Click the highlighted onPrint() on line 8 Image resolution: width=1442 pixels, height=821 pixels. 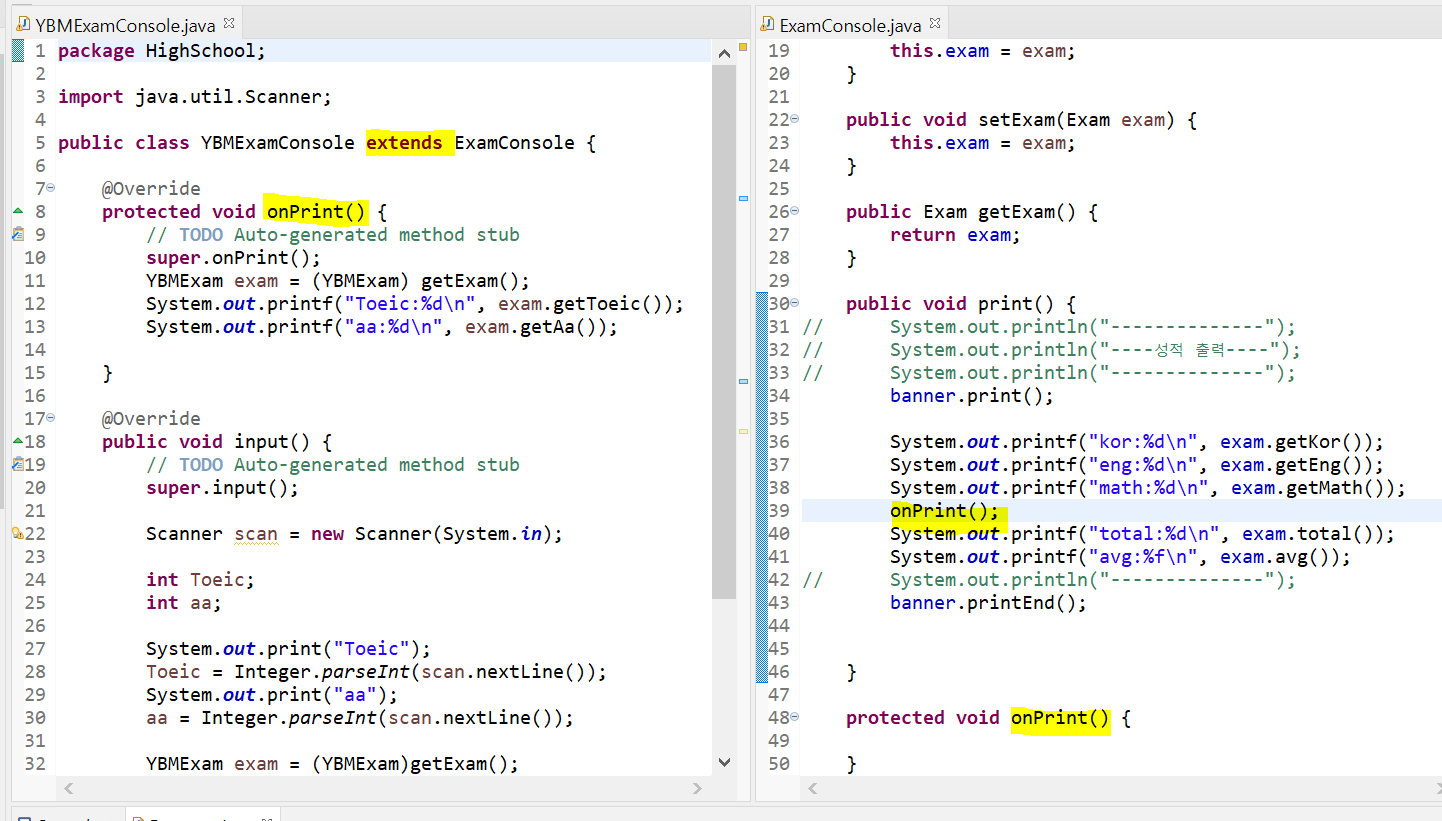pyautogui.click(x=317, y=211)
